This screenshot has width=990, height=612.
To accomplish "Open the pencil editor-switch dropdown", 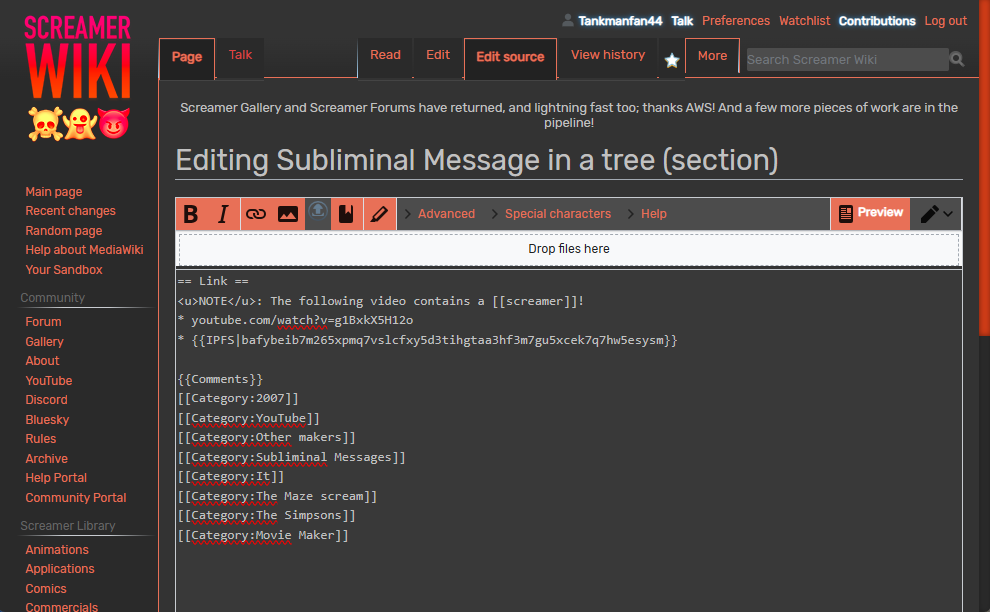I will (x=936, y=214).
